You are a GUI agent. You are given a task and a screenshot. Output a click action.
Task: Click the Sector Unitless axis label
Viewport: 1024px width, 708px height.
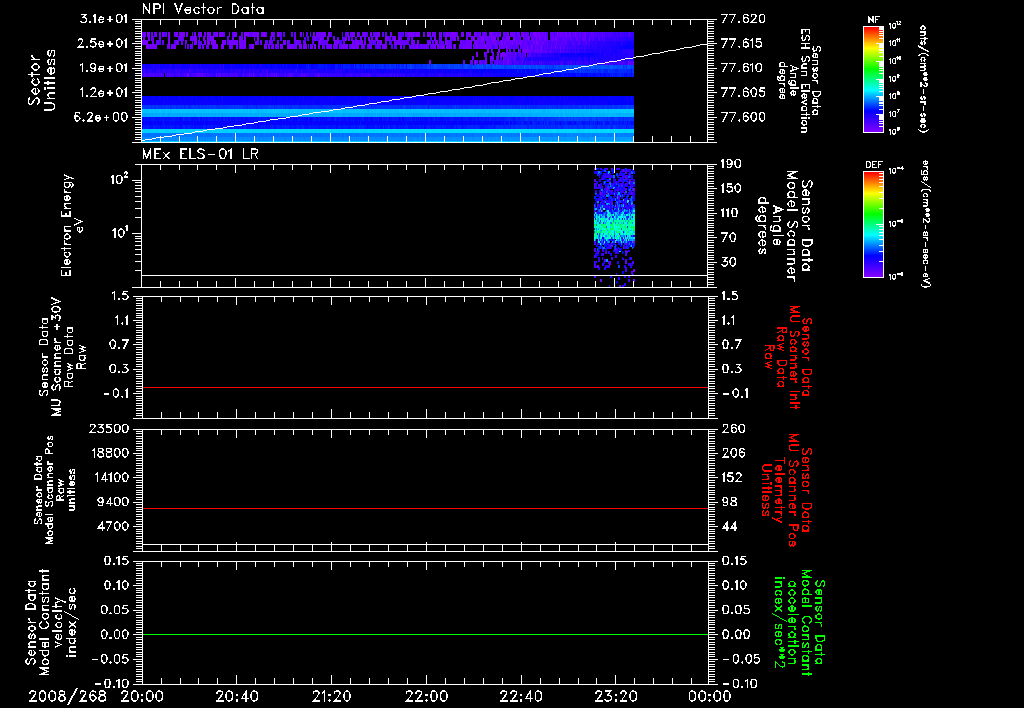pos(42,80)
